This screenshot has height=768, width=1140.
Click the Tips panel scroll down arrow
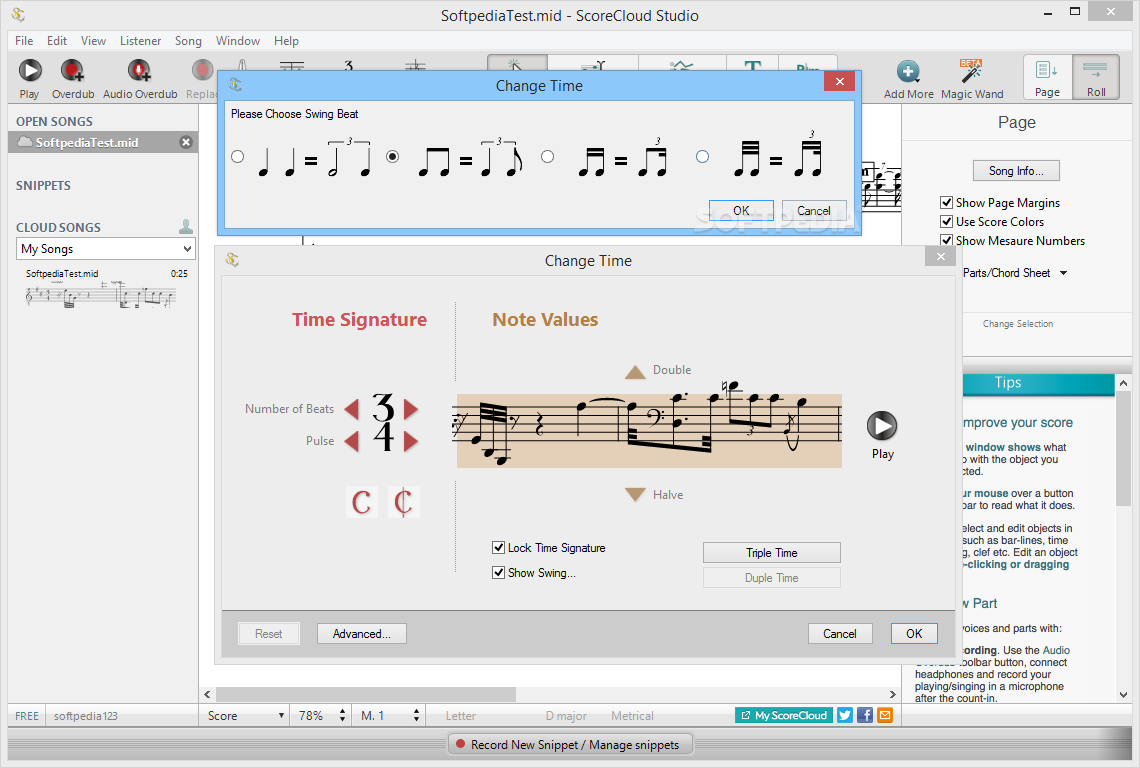click(1123, 695)
